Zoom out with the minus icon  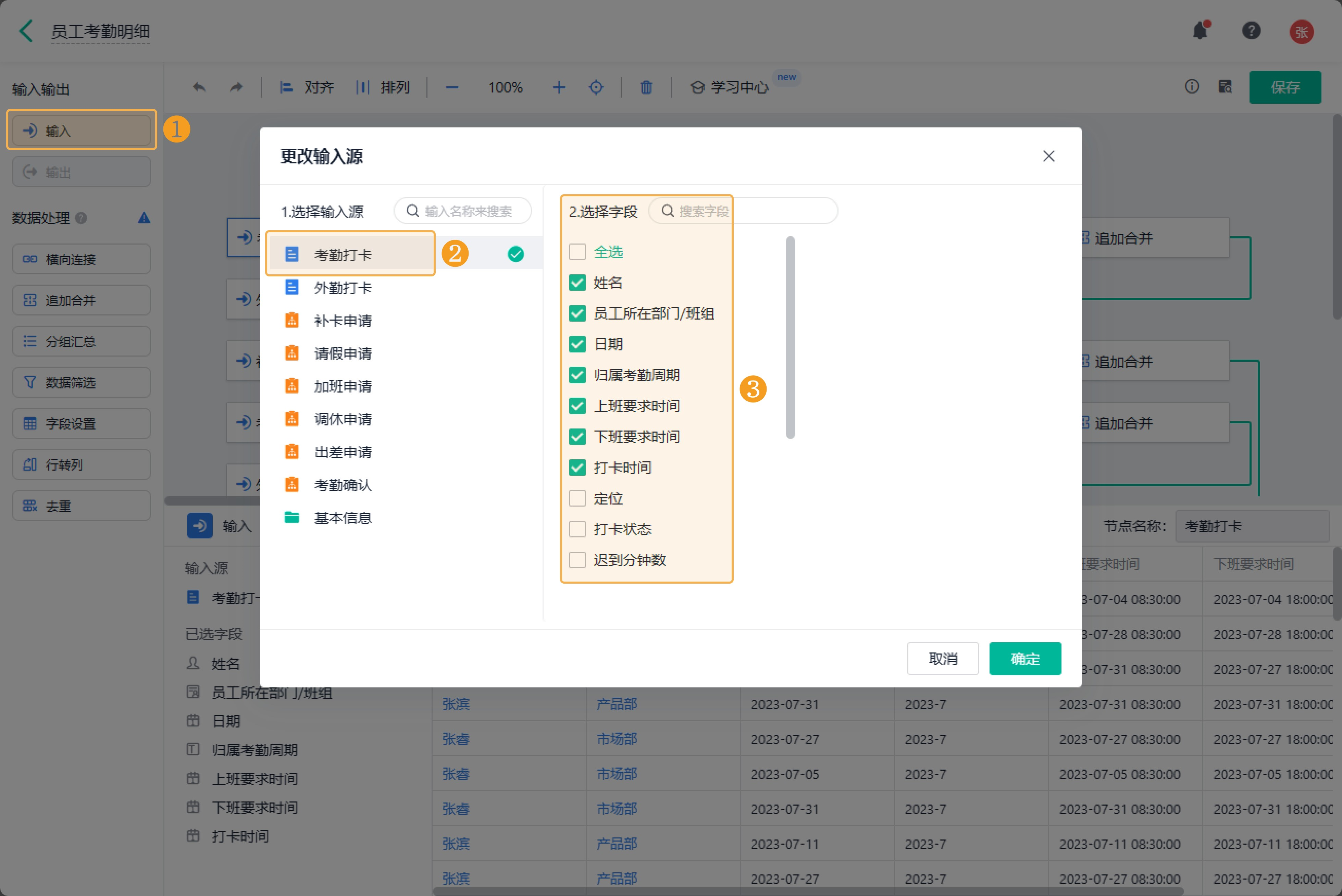(x=452, y=87)
